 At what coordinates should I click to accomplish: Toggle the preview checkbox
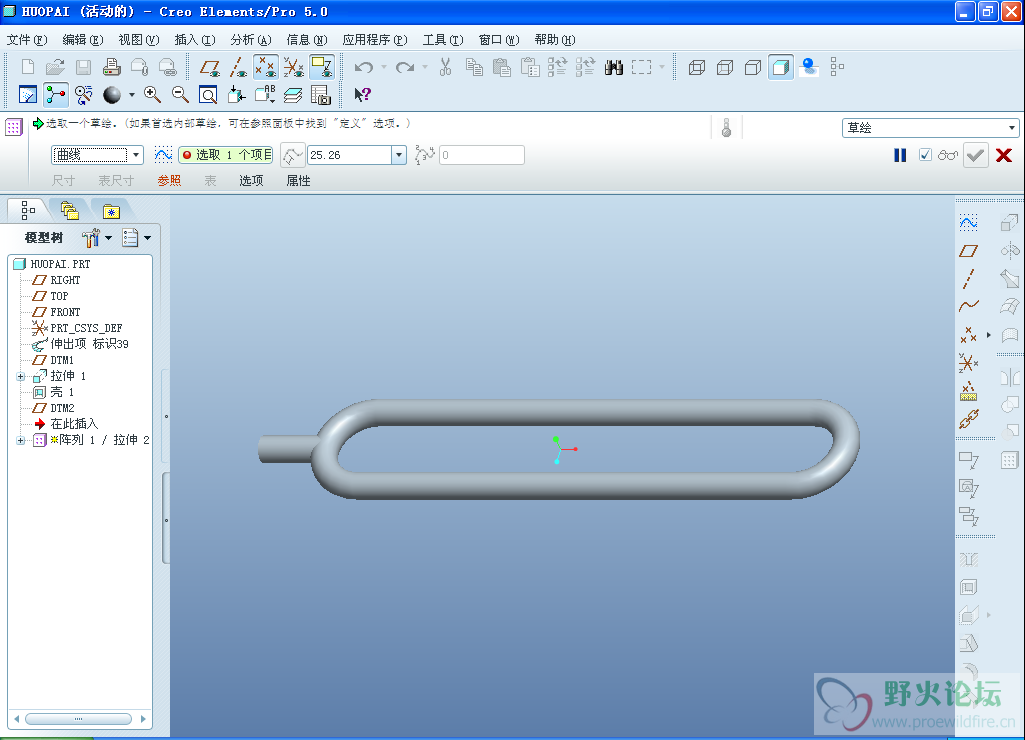pyautogui.click(x=925, y=155)
